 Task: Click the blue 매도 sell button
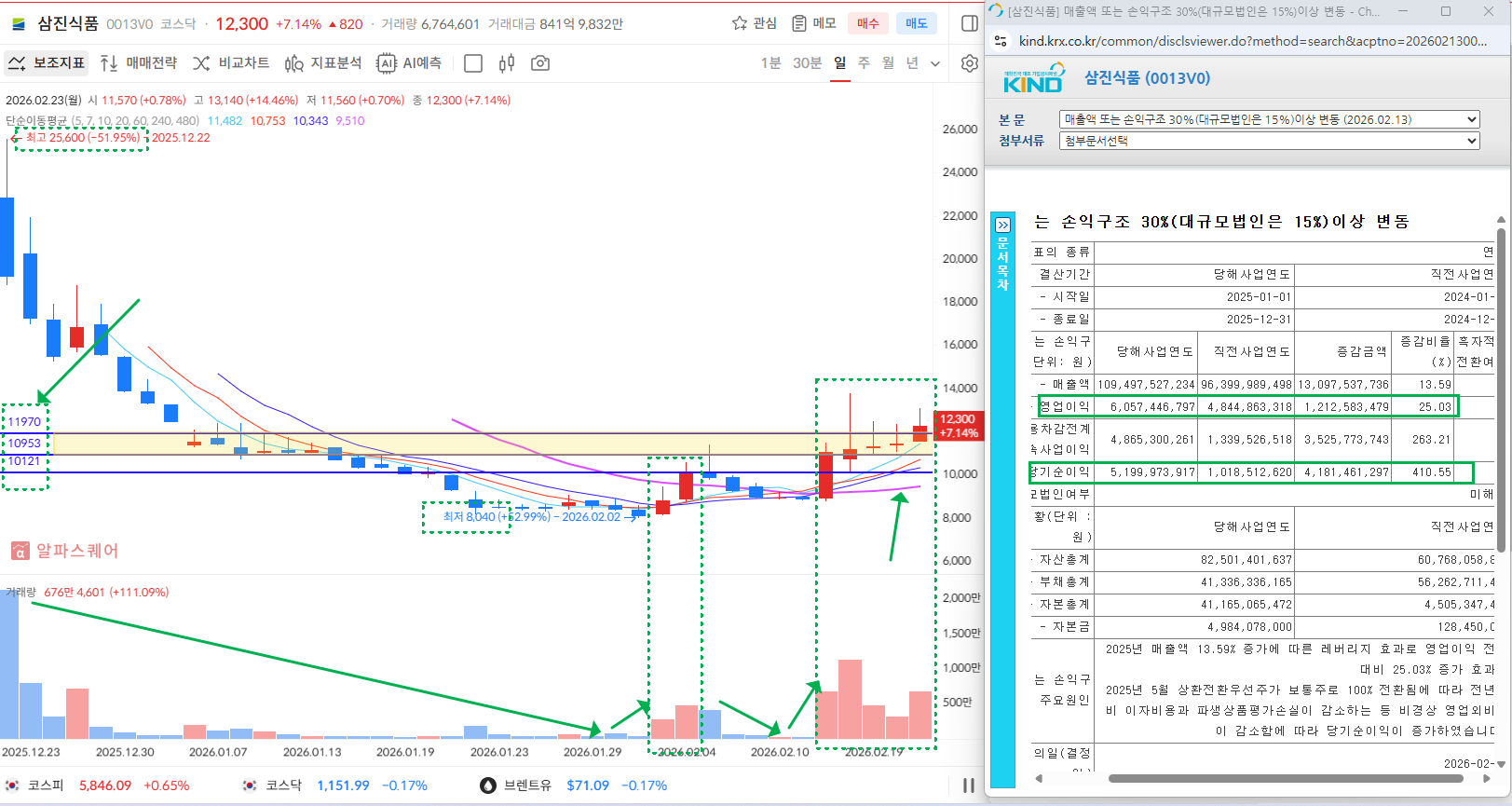point(917,23)
